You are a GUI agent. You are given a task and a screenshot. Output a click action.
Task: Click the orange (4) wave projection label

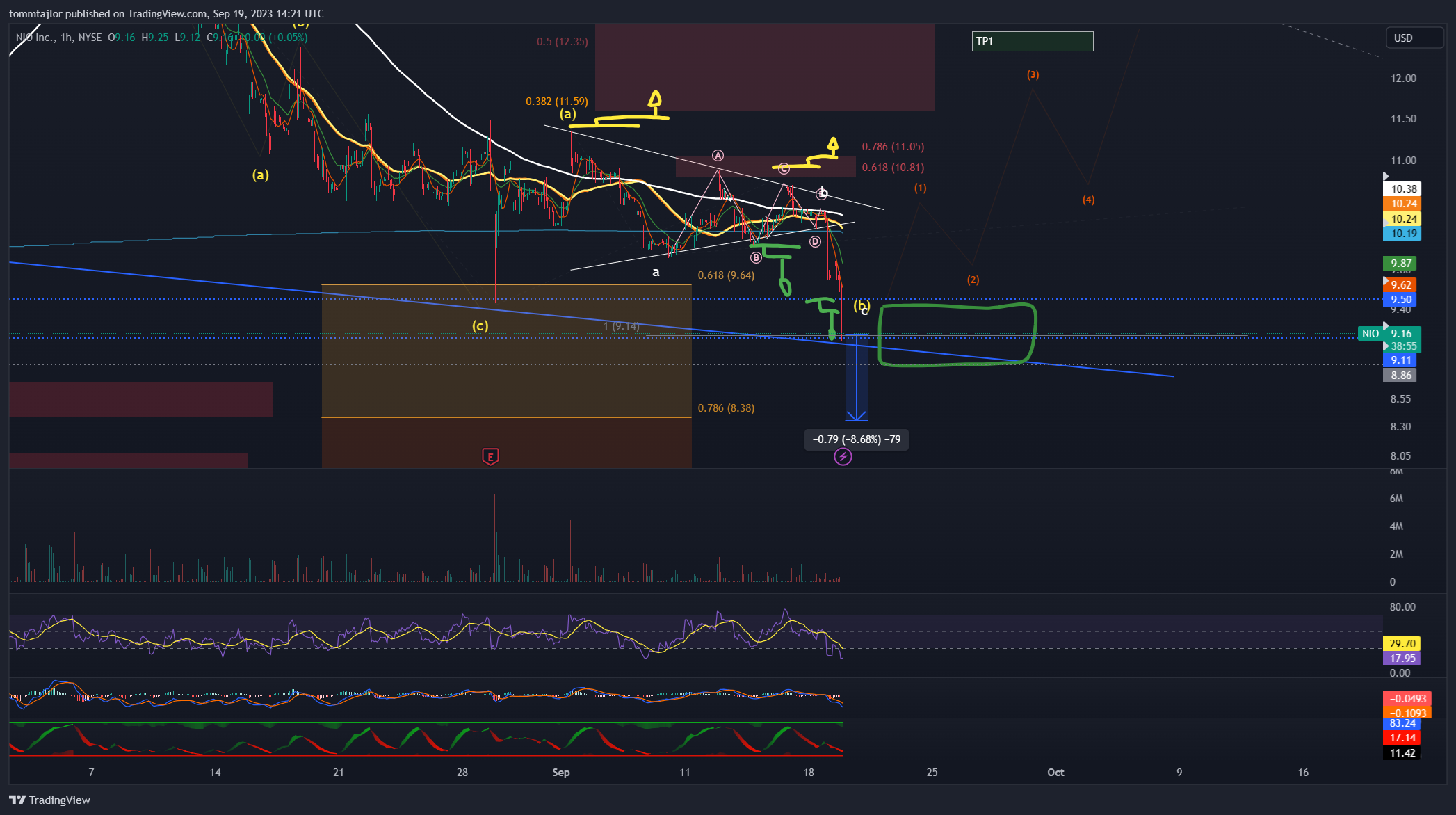tap(1088, 200)
